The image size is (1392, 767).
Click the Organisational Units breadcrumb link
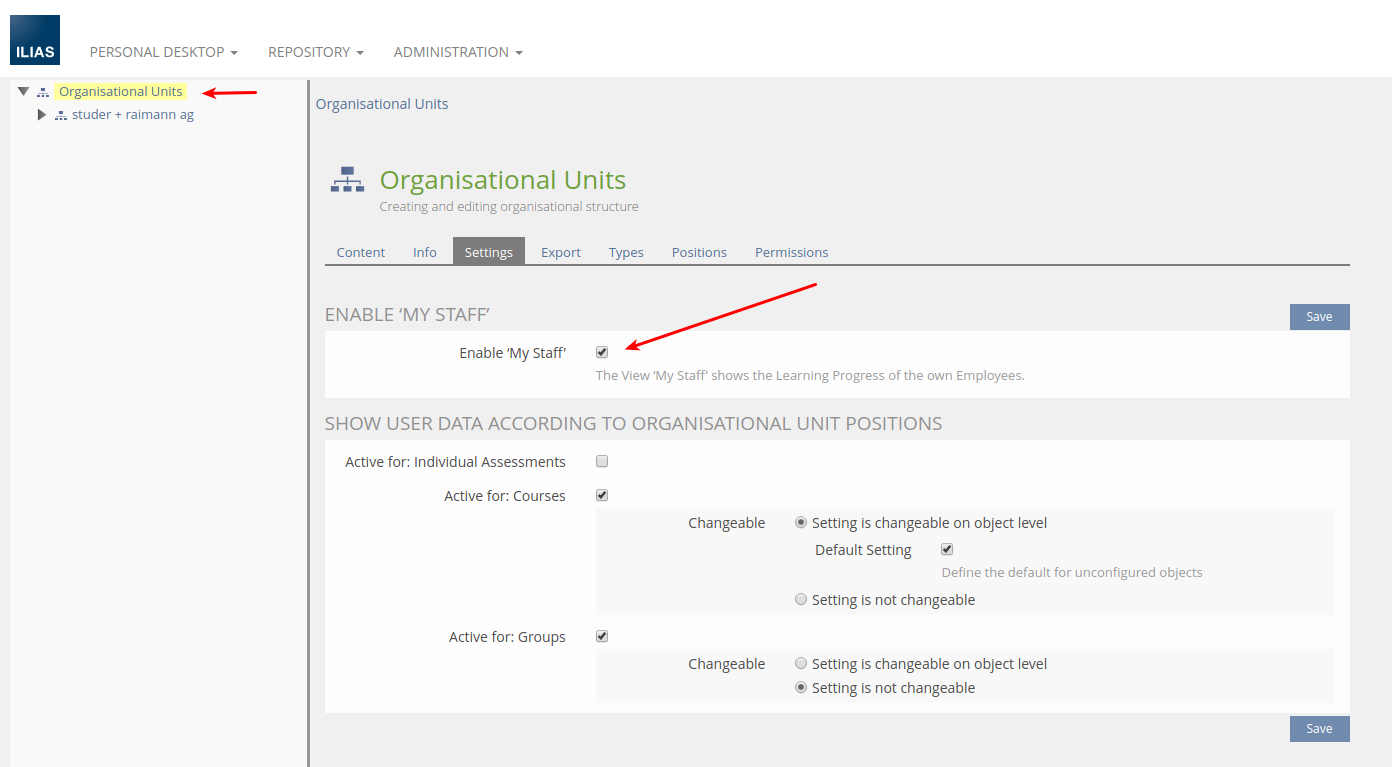pos(382,104)
